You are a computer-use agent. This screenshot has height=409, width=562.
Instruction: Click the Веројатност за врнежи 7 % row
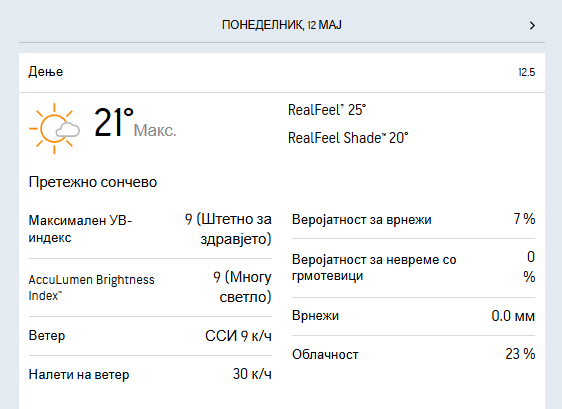point(413,219)
